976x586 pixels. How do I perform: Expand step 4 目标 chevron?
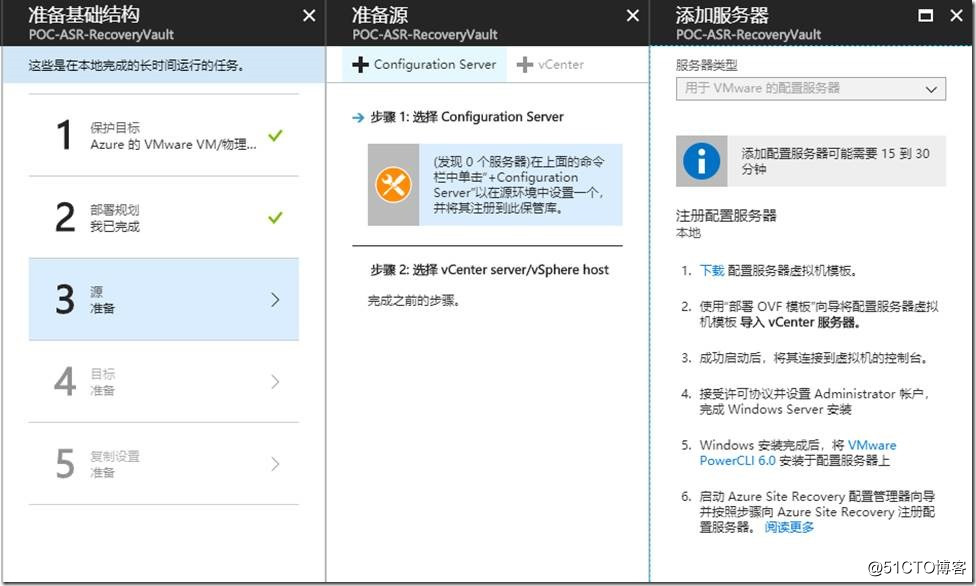(x=275, y=382)
